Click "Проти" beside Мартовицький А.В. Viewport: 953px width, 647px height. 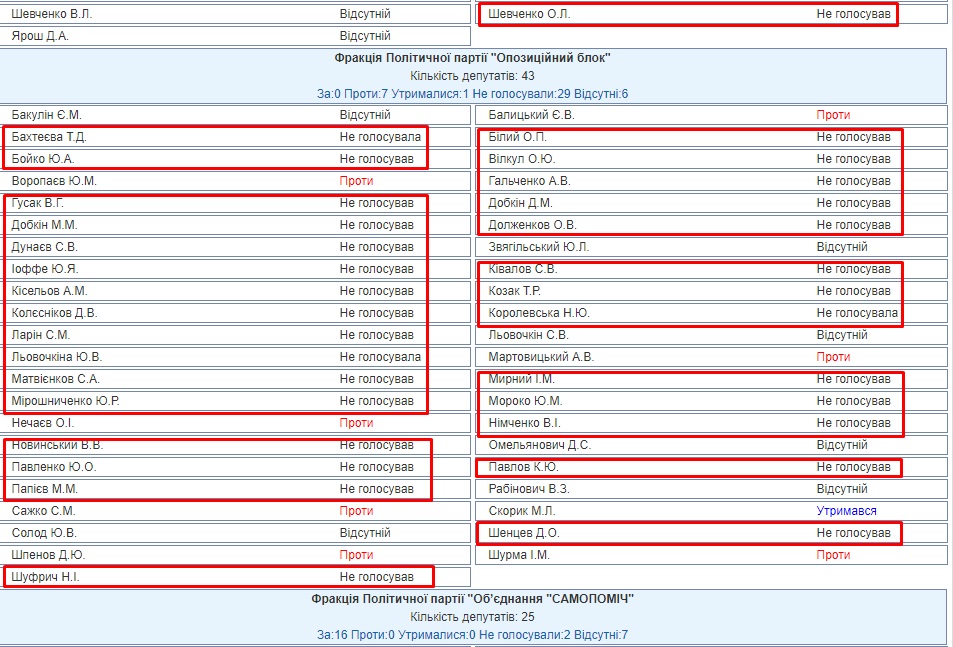click(833, 357)
